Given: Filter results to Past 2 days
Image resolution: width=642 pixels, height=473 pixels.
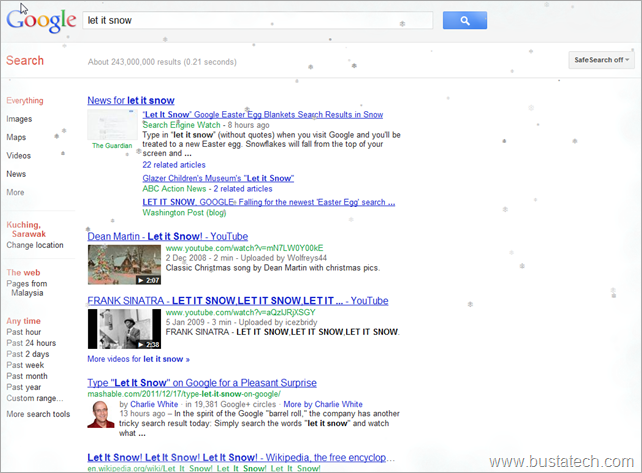Looking at the screenshot, I should point(28,354).
